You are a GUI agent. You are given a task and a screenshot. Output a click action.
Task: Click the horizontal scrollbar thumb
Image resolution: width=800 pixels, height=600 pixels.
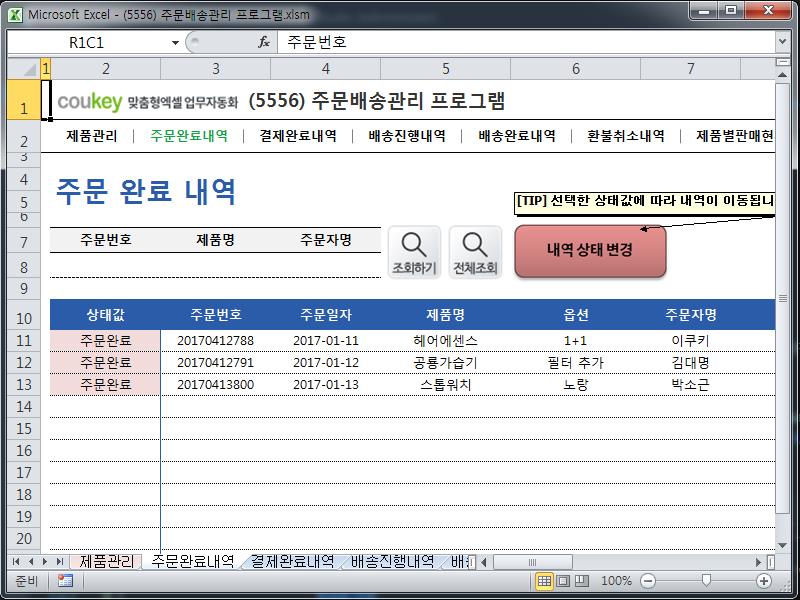tap(532, 562)
